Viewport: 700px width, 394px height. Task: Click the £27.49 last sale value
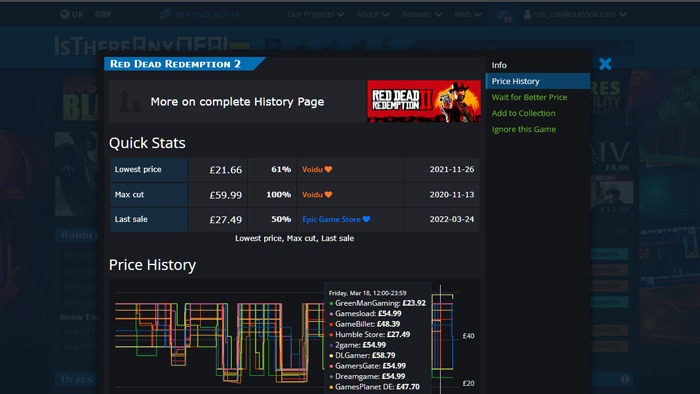225,220
